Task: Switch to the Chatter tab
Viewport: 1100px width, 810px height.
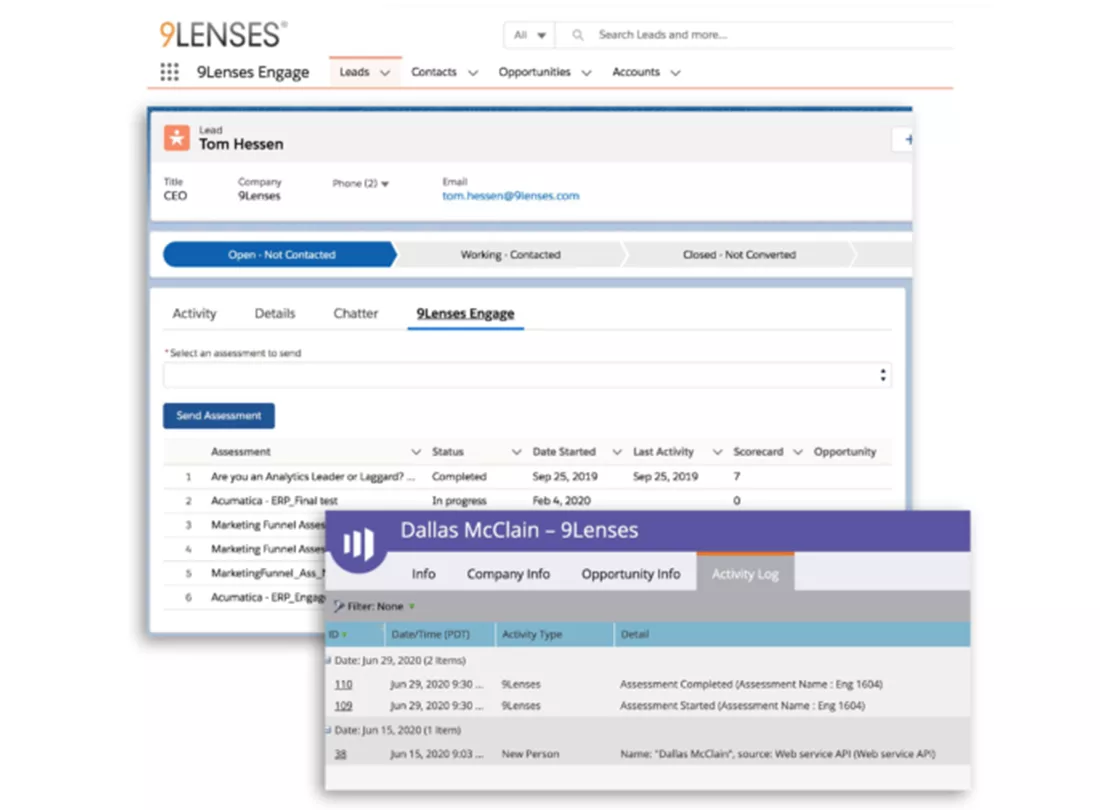Action: click(x=356, y=313)
